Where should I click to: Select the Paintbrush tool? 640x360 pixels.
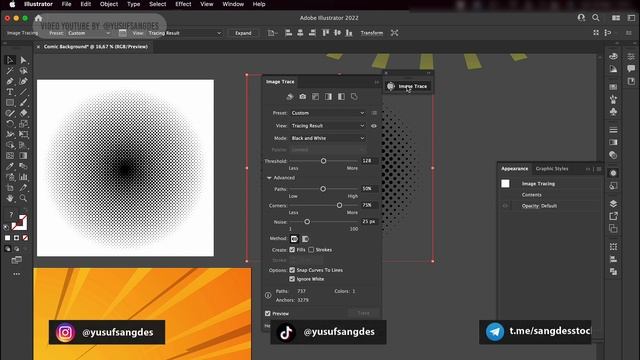24,102
